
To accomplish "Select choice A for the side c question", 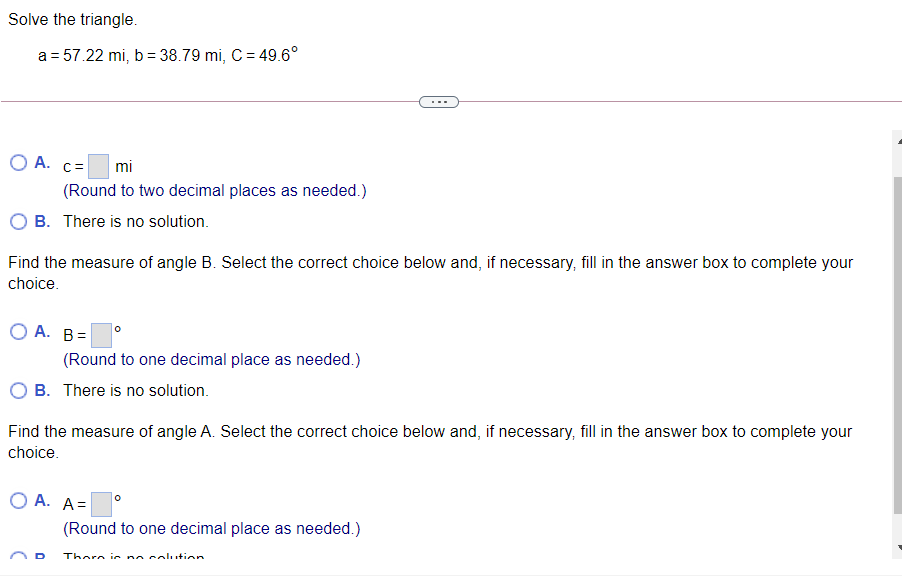I will click(17, 161).
